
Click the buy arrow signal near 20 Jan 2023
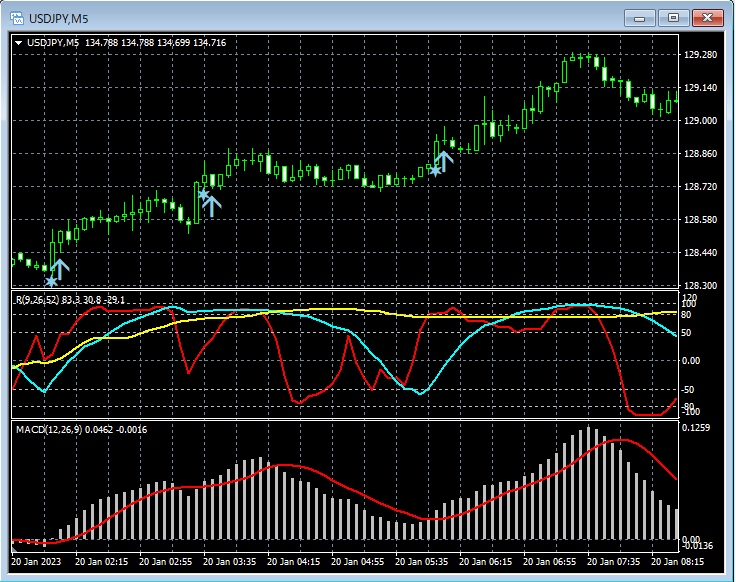click(60, 269)
